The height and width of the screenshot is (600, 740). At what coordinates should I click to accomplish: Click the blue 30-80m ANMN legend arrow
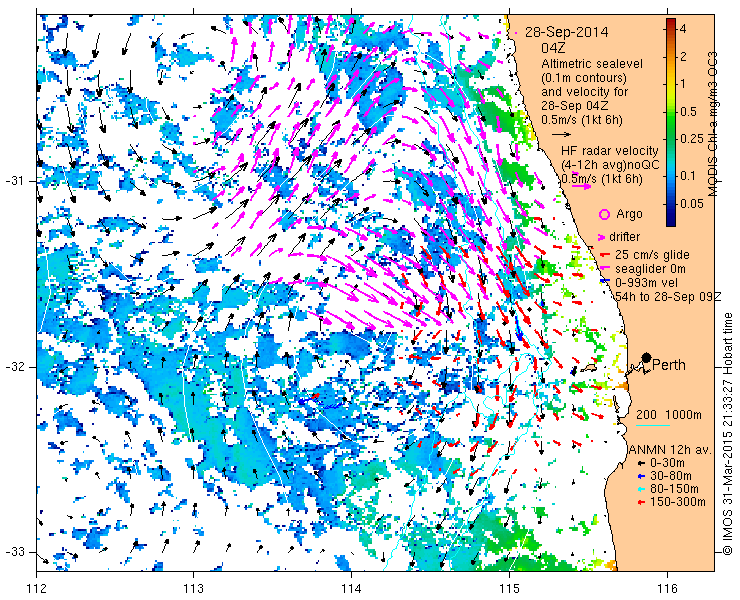coord(640,476)
